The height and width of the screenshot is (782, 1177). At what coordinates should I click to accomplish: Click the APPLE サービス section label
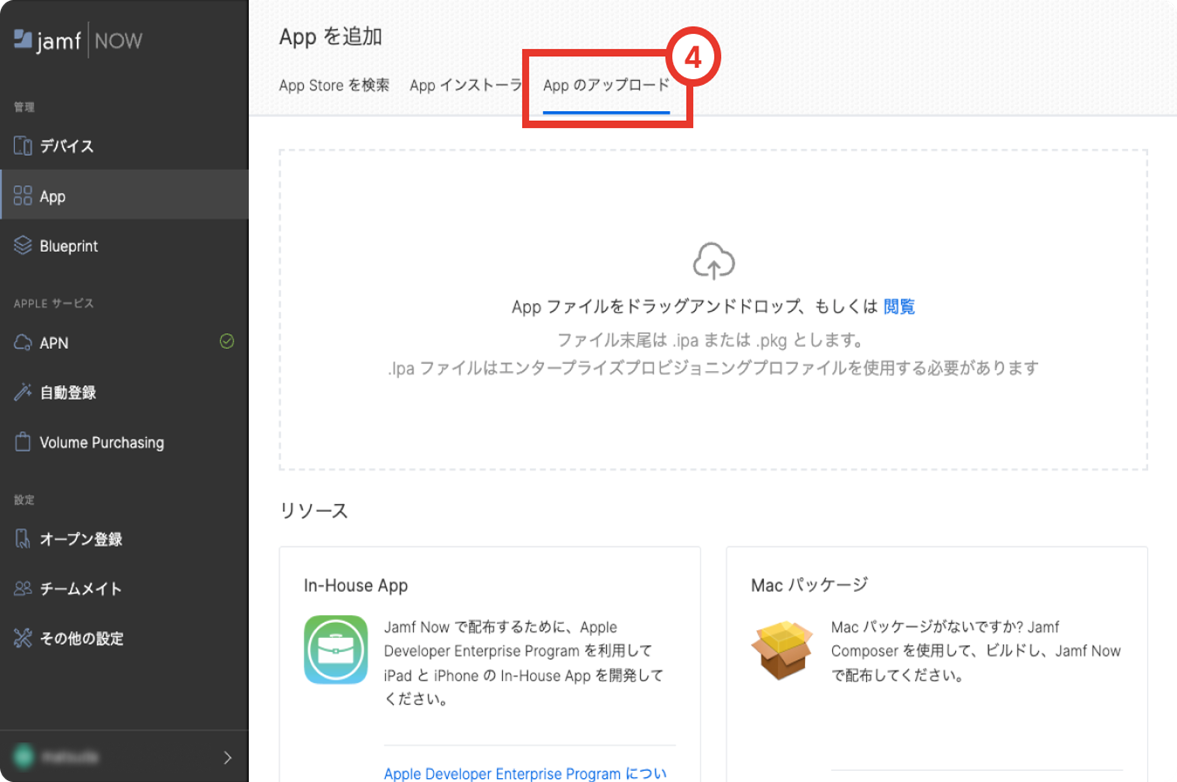click(x=53, y=303)
